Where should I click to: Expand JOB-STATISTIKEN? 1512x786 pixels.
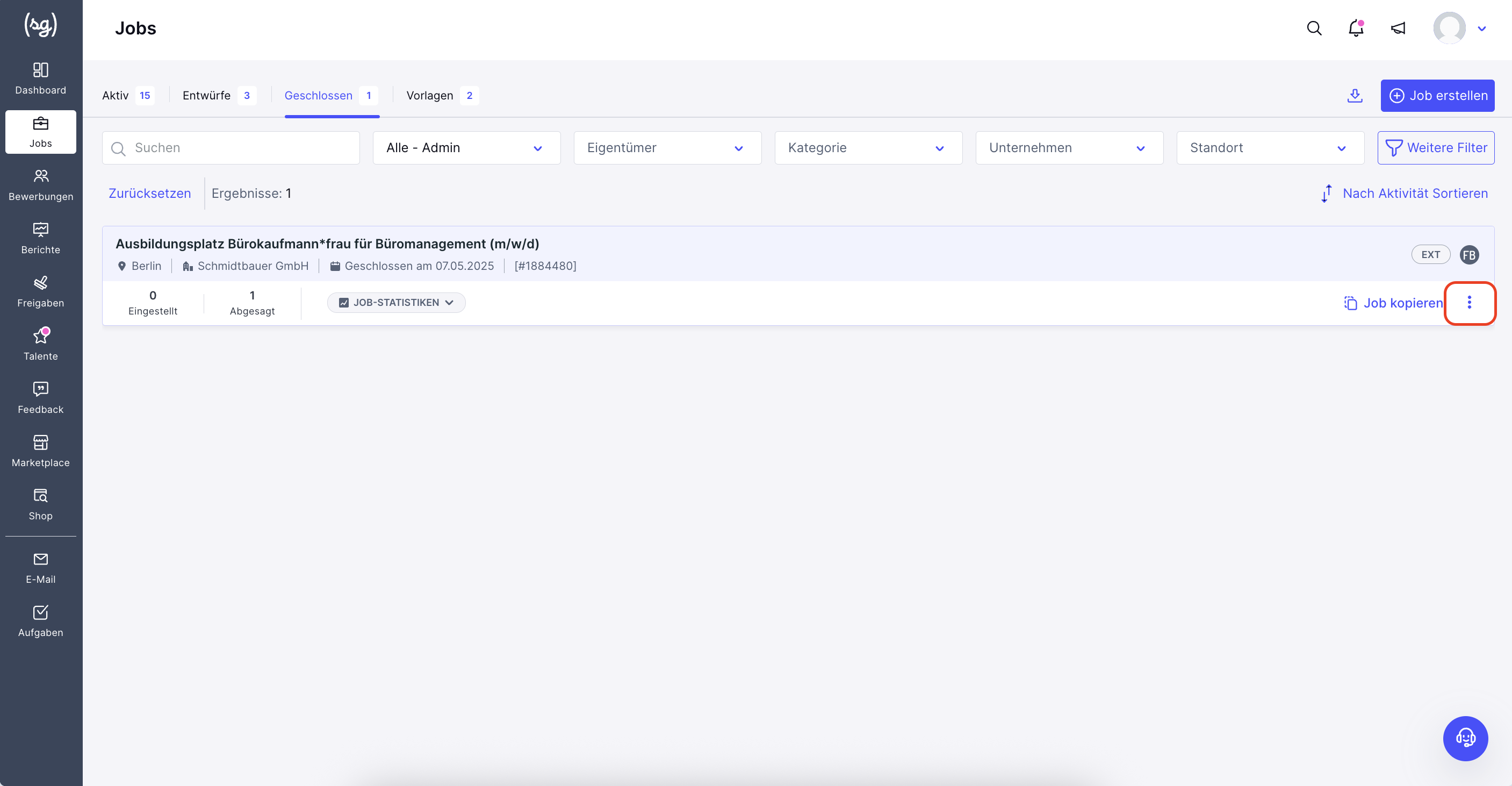[x=396, y=303]
